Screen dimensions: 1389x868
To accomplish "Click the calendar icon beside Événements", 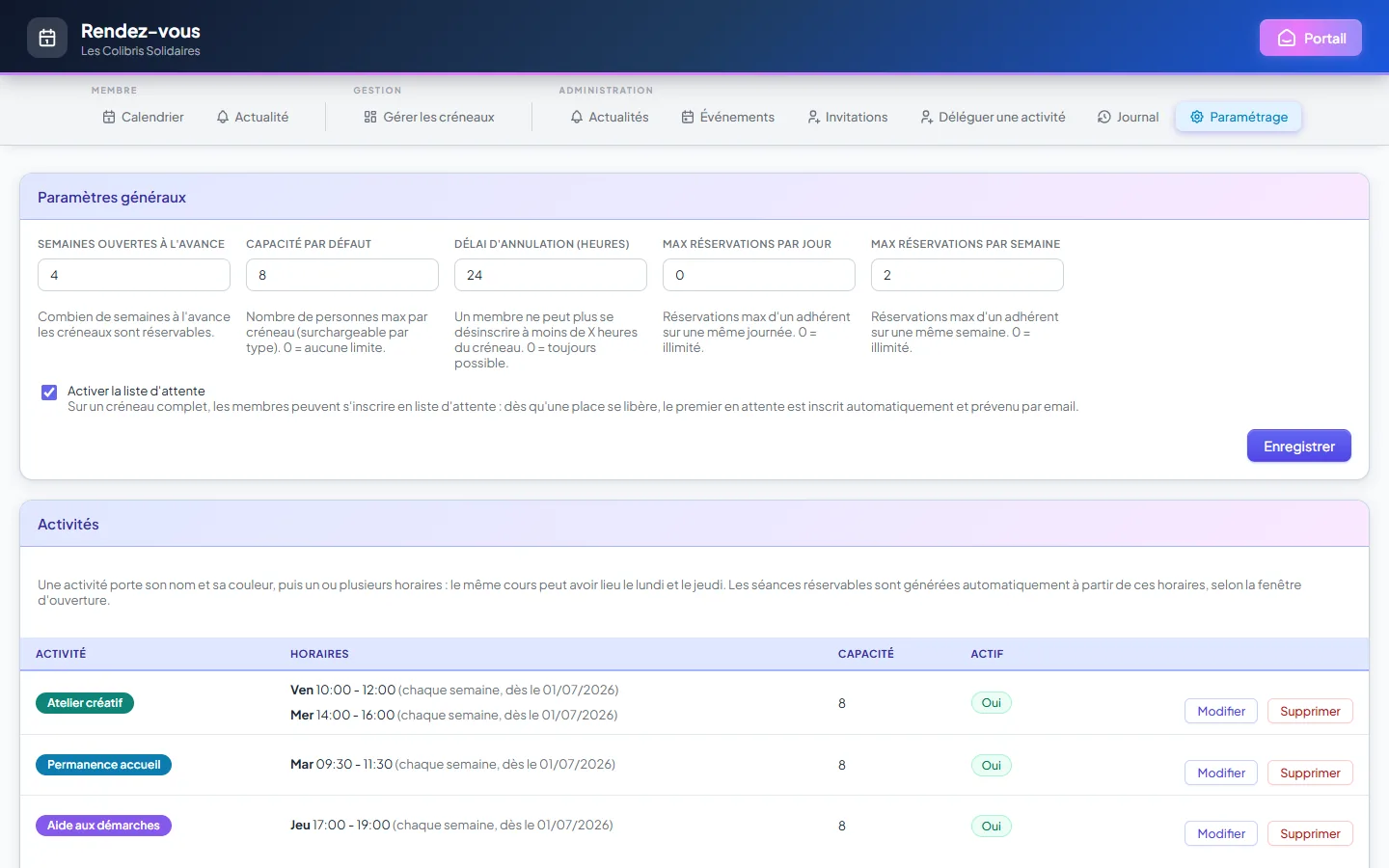I will [x=688, y=117].
